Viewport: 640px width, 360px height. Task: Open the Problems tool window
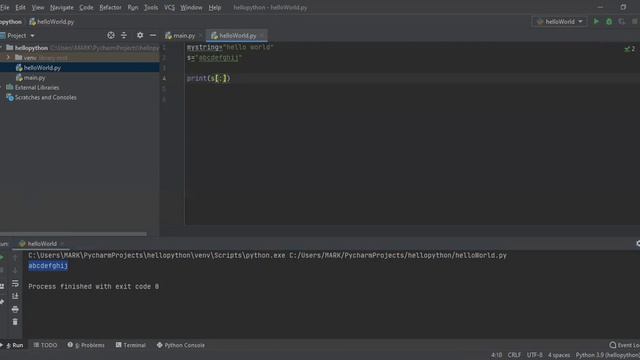tap(86, 345)
